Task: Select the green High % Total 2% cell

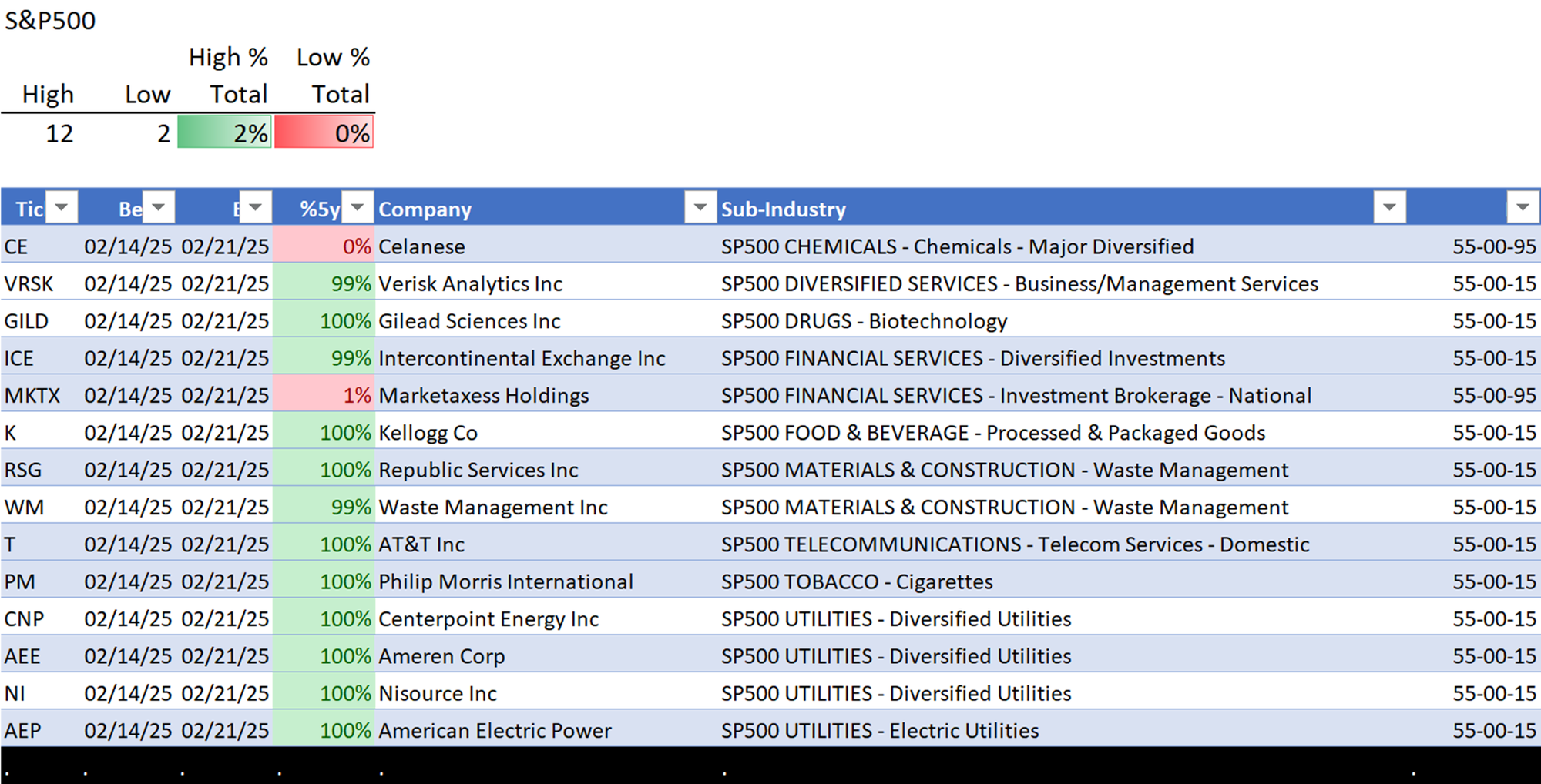Action: click(224, 132)
